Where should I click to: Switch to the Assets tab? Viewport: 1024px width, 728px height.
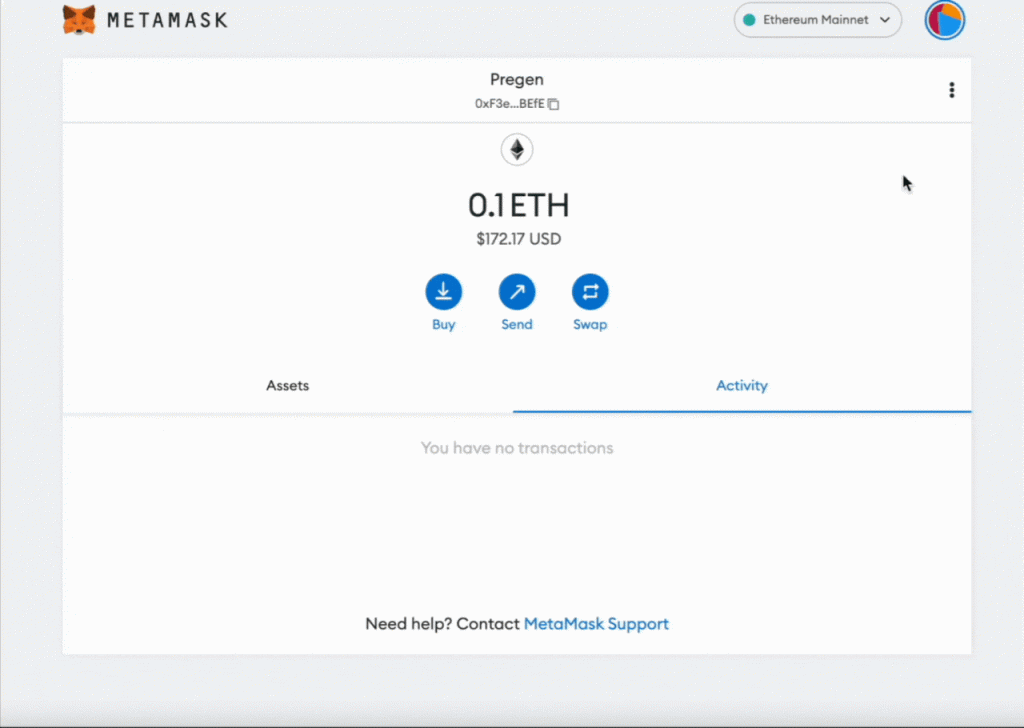[287, 386]
